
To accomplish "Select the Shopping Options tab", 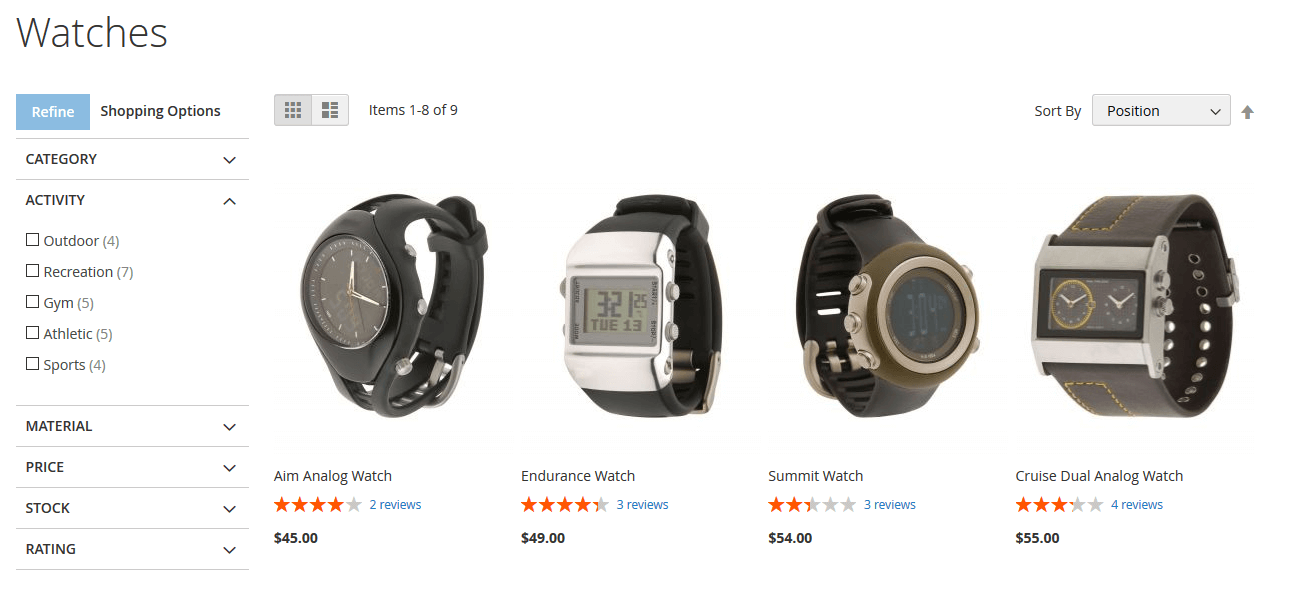I will pyautogui.click(x=160, y=111).
